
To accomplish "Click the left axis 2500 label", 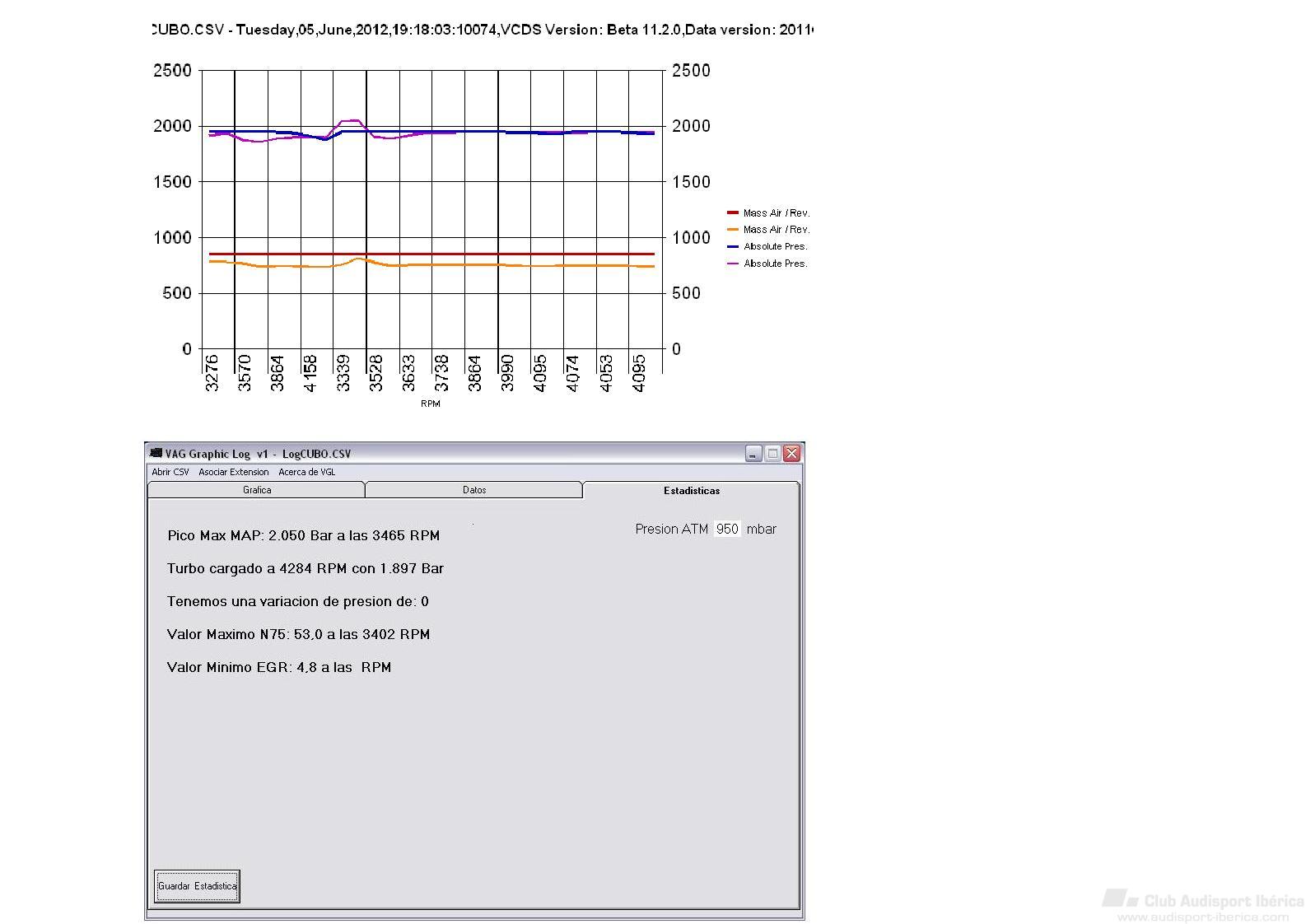I will (x=172, y=71).
